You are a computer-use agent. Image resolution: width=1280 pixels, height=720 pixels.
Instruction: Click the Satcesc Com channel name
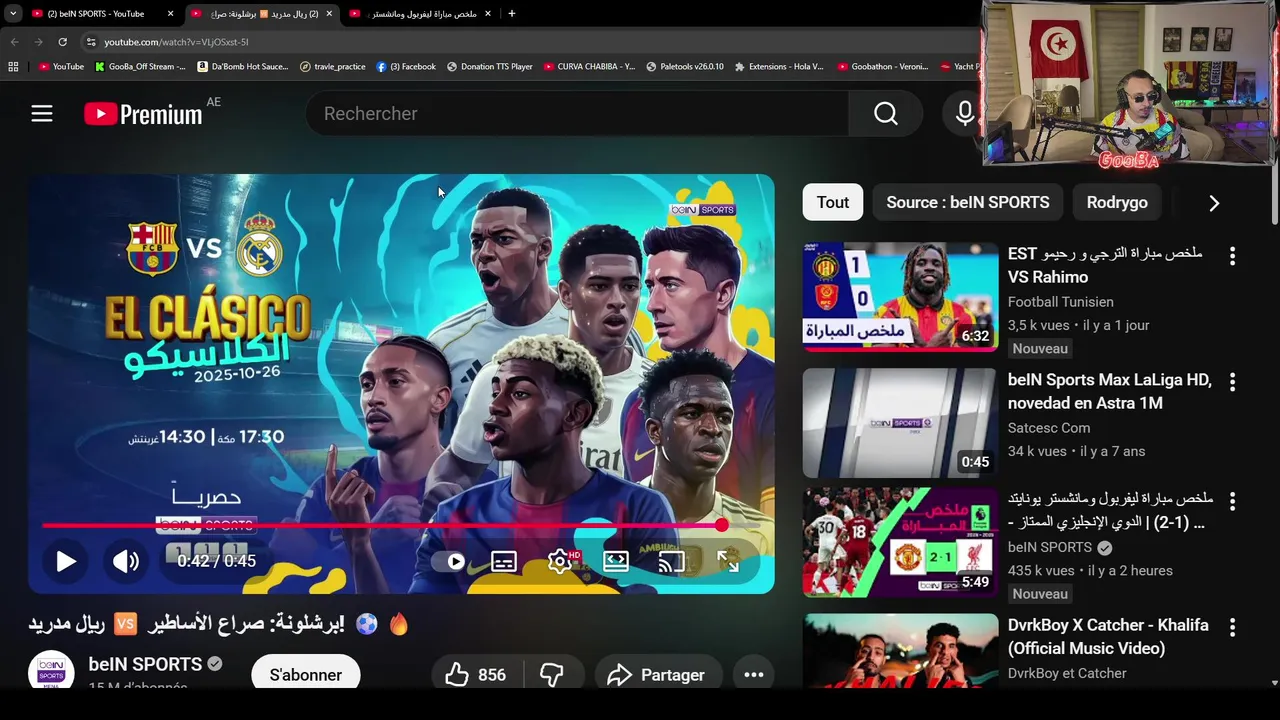[x=1049, y=428]
